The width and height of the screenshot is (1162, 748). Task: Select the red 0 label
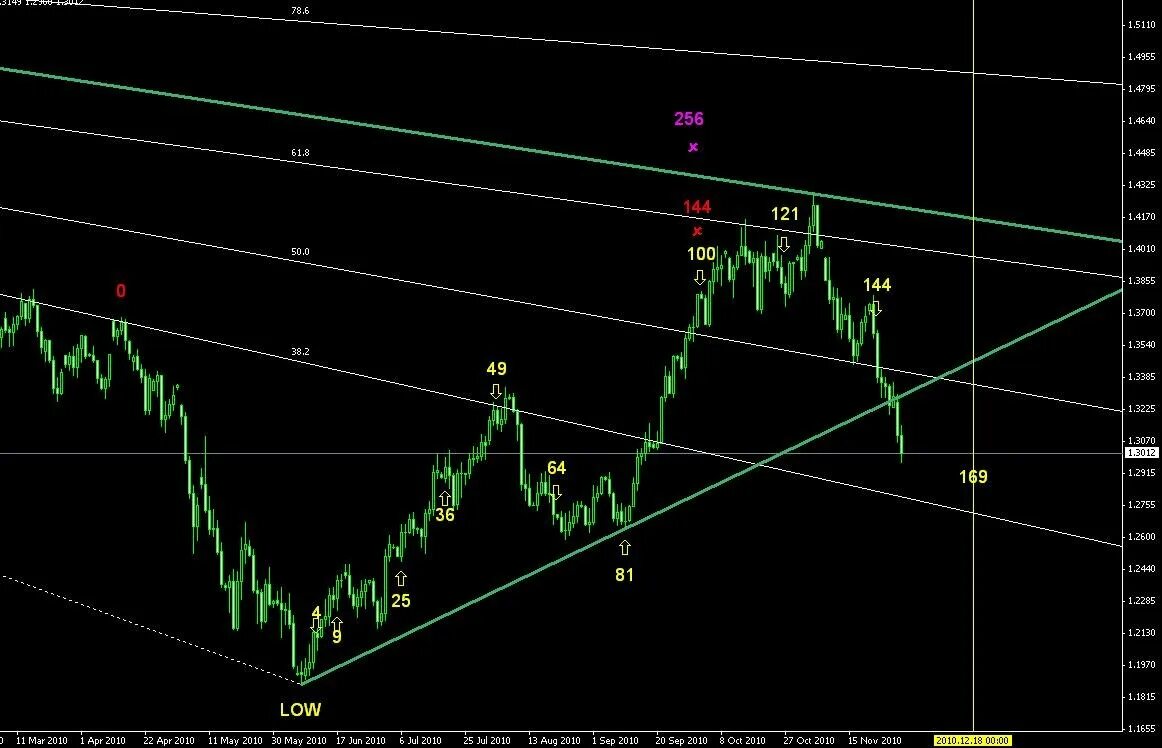pyautogui.click(x=121, y=291)
